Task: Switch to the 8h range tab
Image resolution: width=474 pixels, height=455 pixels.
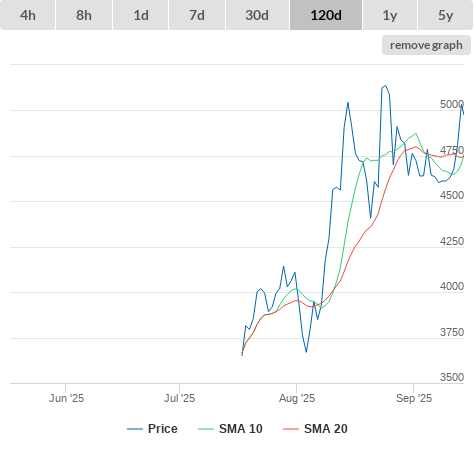Action: [84, 15]
